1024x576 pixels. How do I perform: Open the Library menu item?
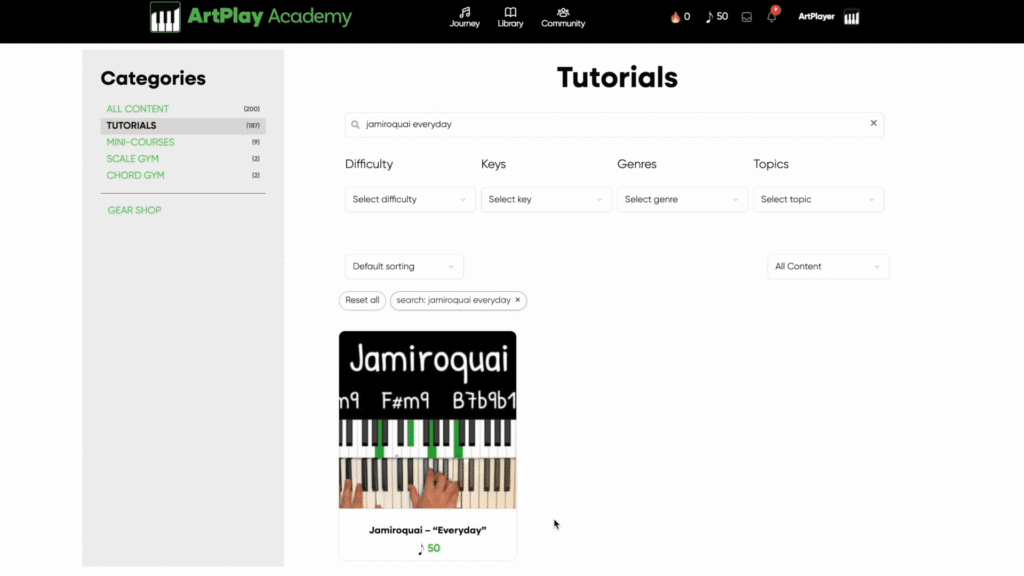(x=510, y=17)
